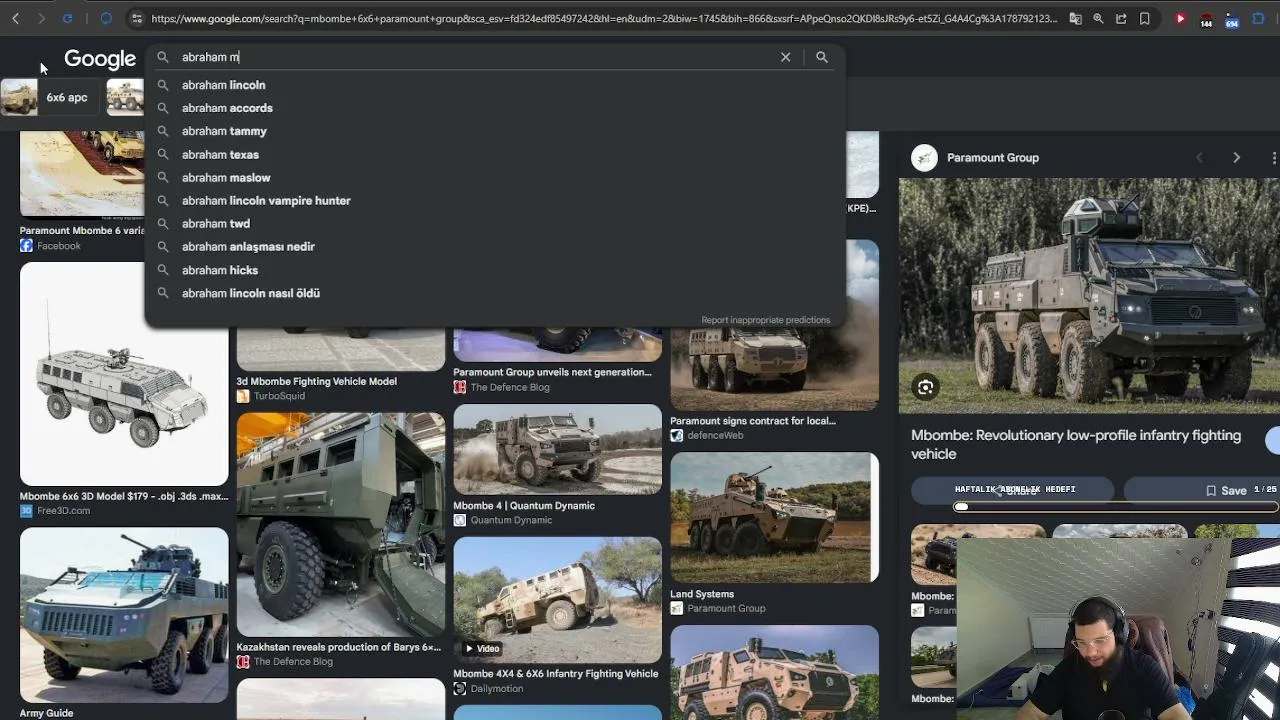Open the TurboSquid source link
Viewport: 1280px width, 720px height.
click(279, 396)
